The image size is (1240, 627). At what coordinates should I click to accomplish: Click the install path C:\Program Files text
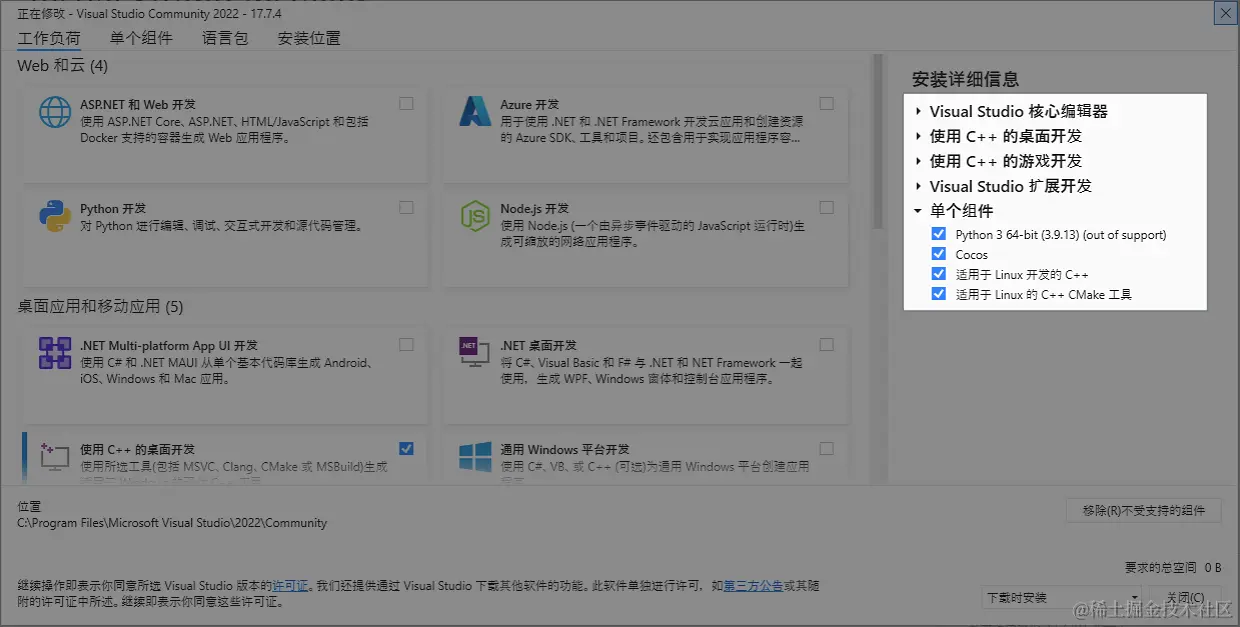click(172, 523)
